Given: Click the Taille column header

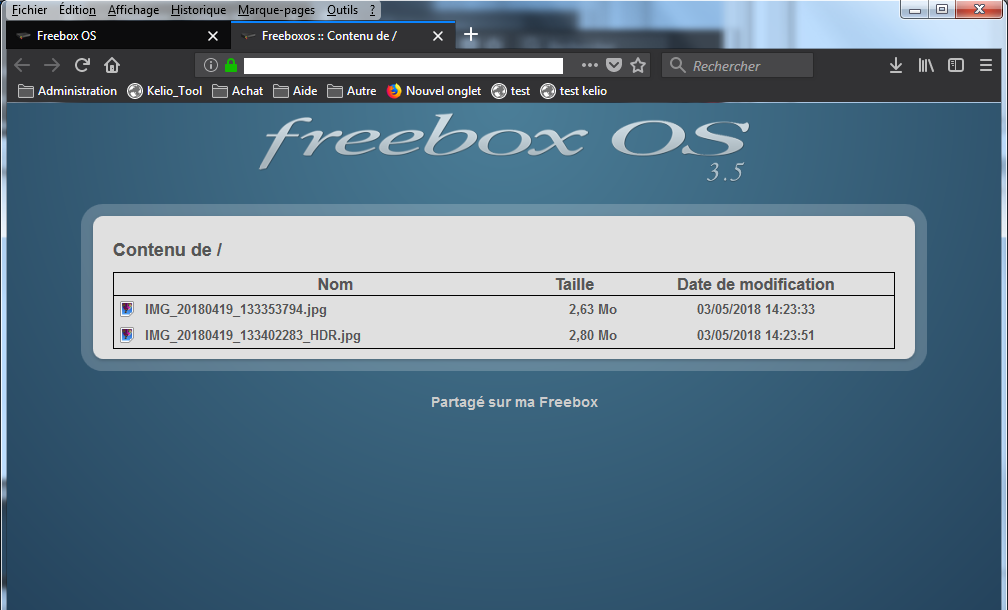Looking at the screenshot, I should point(575,284).
